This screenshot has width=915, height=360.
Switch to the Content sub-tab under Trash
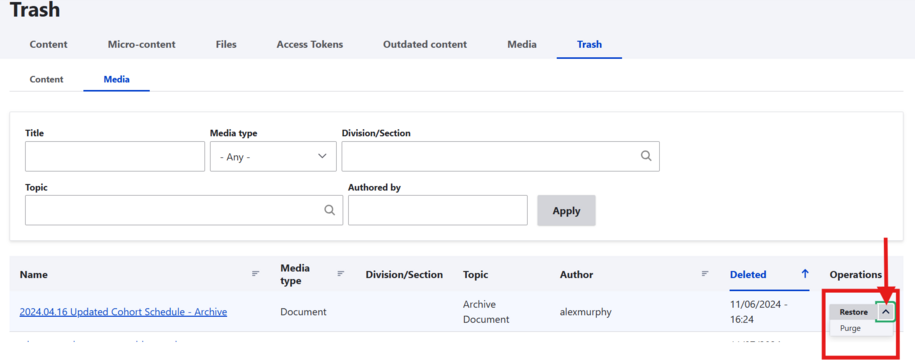[x=46, y=79]
